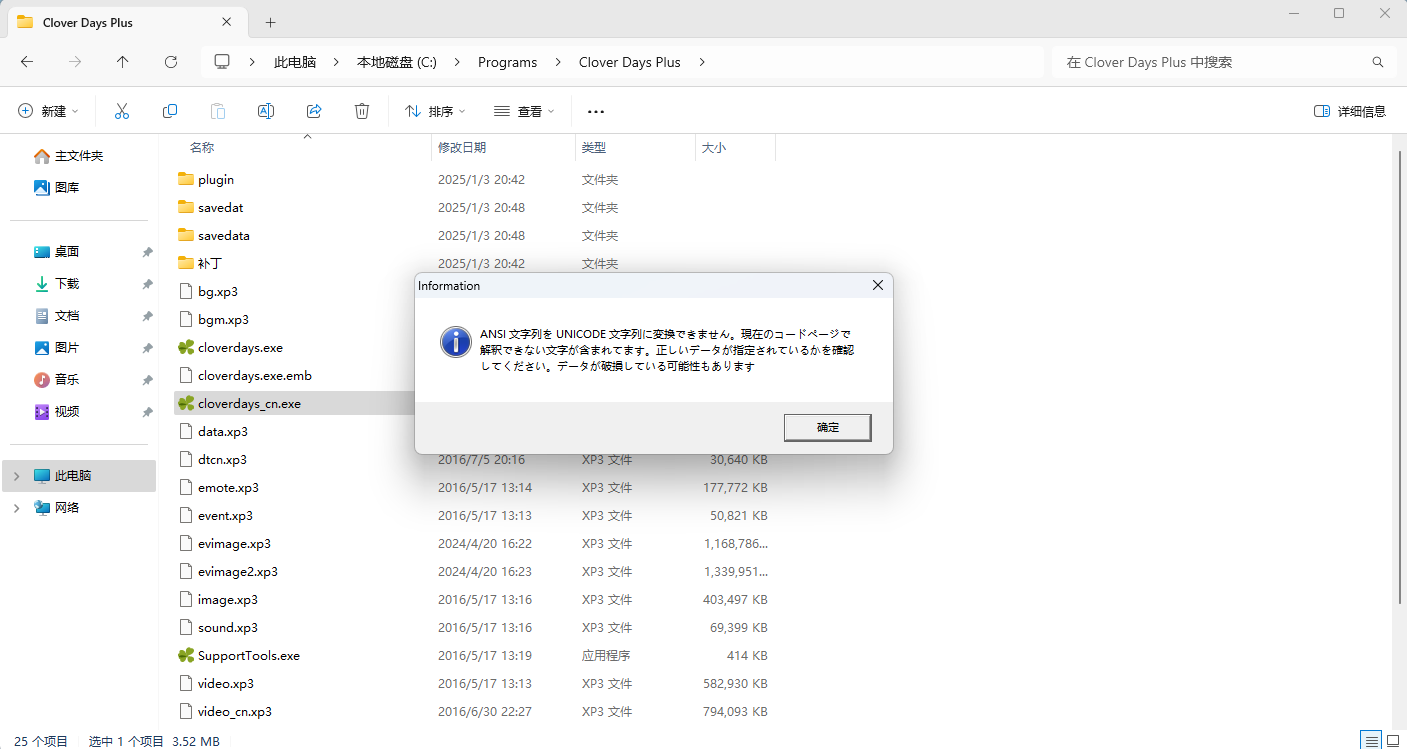Click the search magnifier icon
This screenshot has width=1407, height=749.
point(1378,62)
